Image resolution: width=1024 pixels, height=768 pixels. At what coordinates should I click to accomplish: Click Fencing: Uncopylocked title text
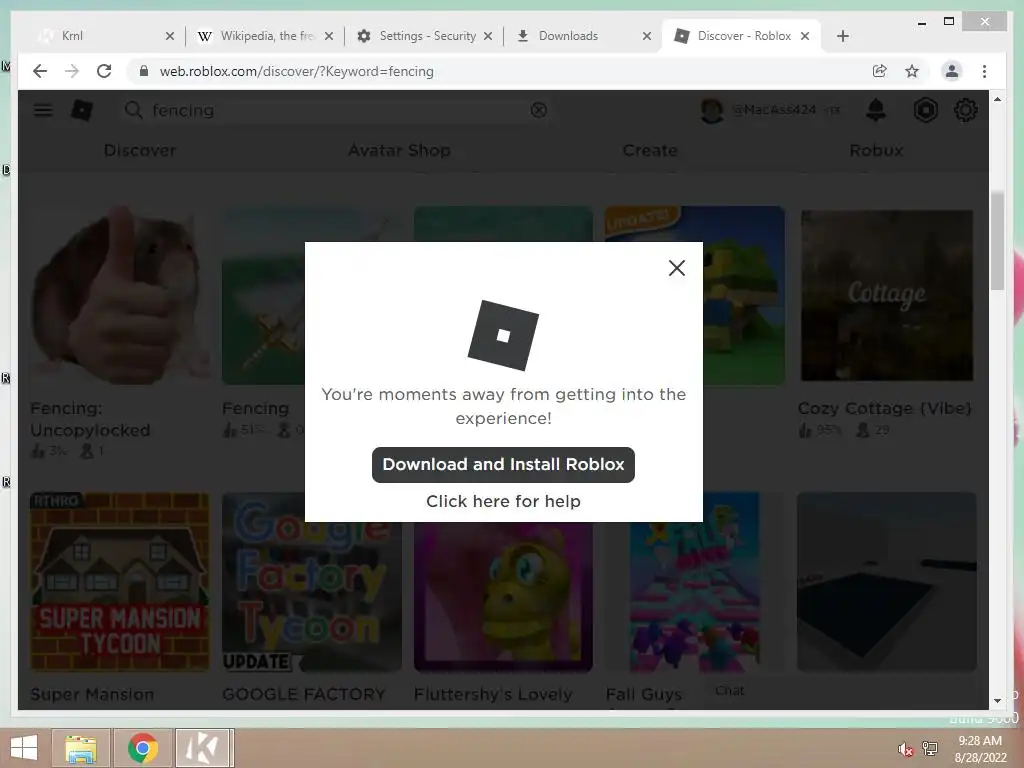point(90,419)
